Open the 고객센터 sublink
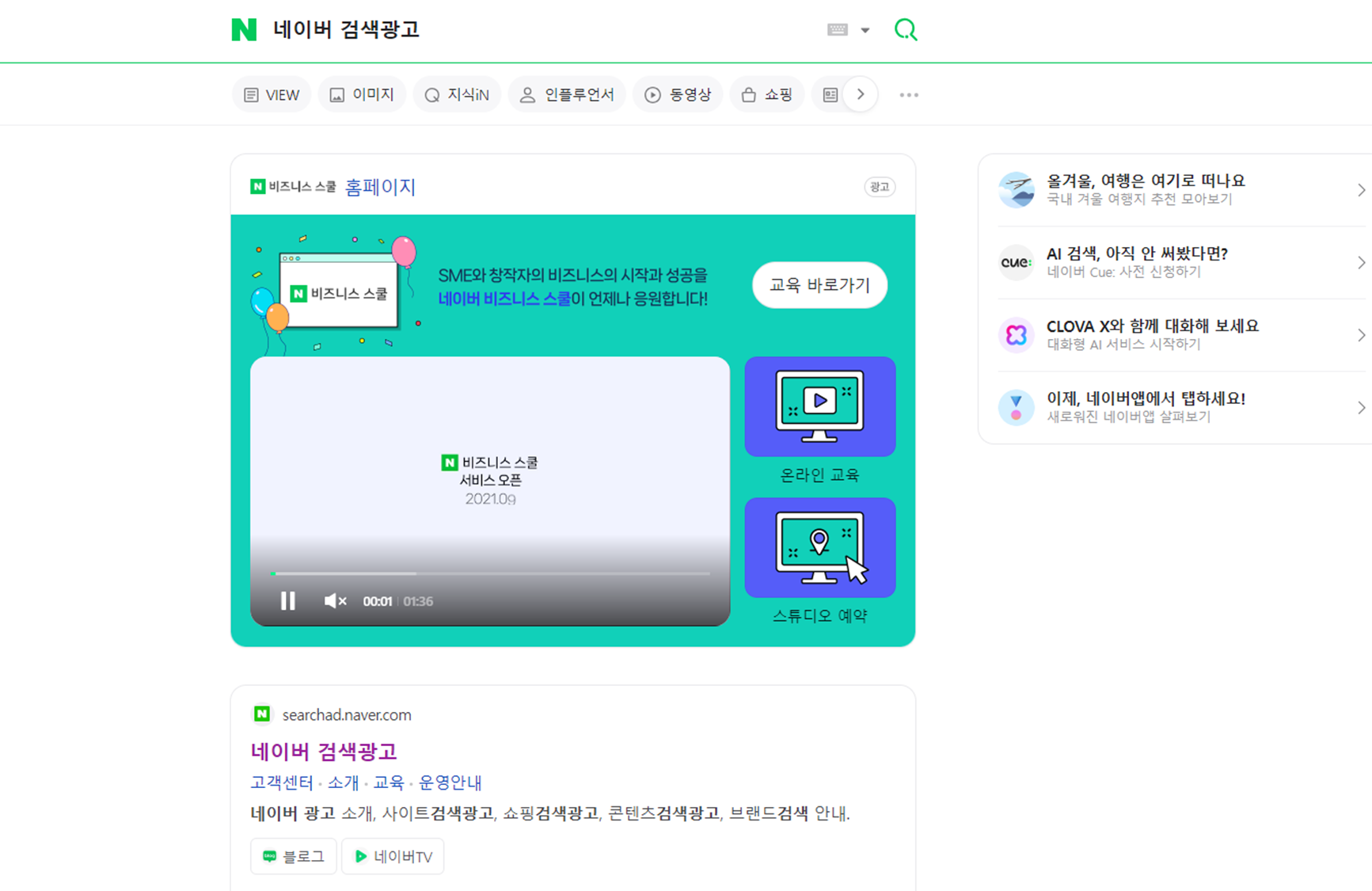The height and width of the screenshot is (891, 1372). coord(282,782)
